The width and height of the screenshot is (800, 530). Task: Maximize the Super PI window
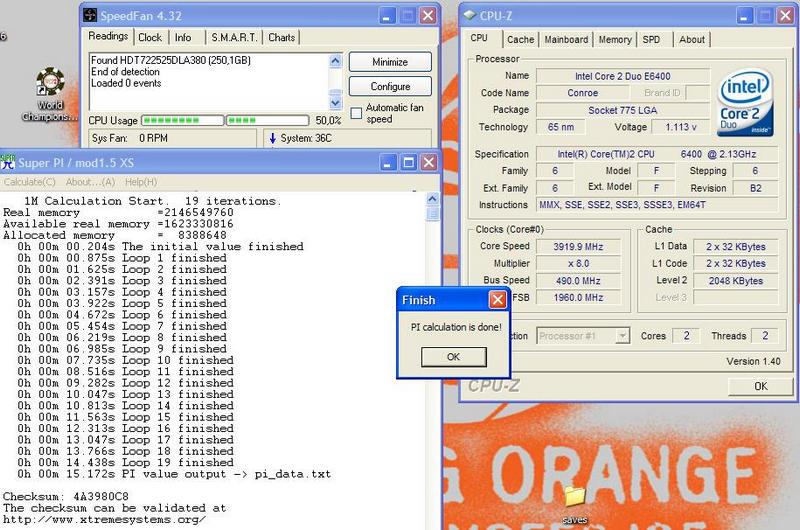click(x=408, y=162)
